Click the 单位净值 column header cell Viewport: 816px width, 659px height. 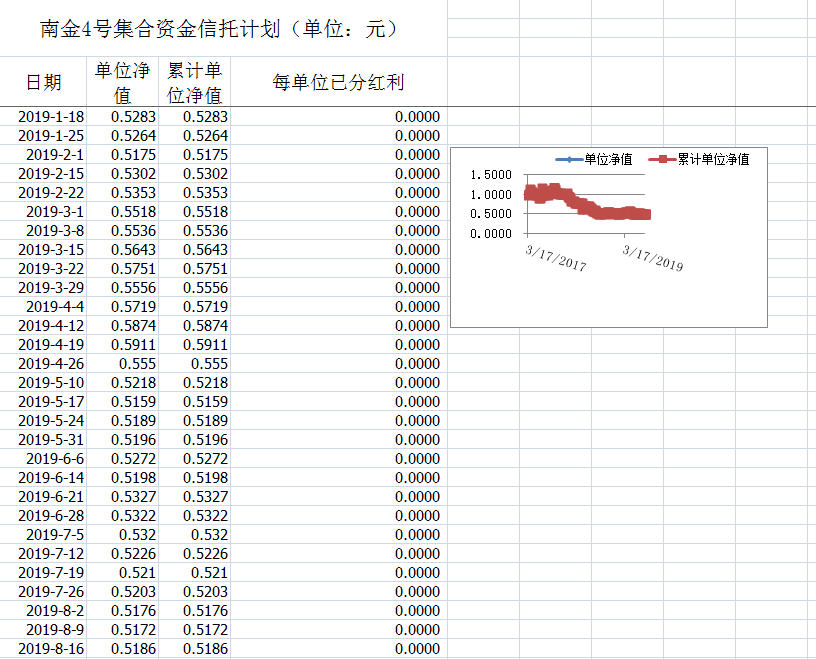click(x=122, y=82)
